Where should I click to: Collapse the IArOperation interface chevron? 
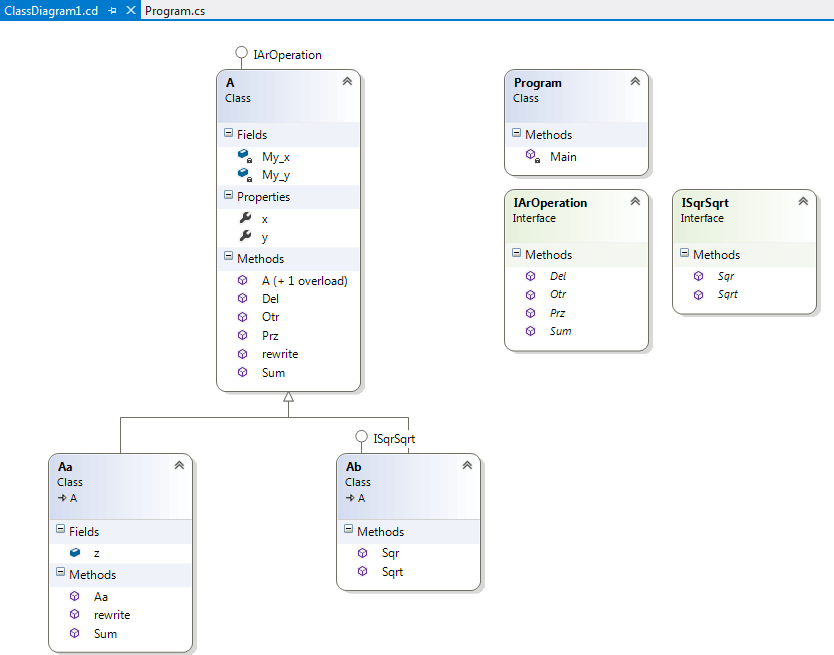(635, 201)
